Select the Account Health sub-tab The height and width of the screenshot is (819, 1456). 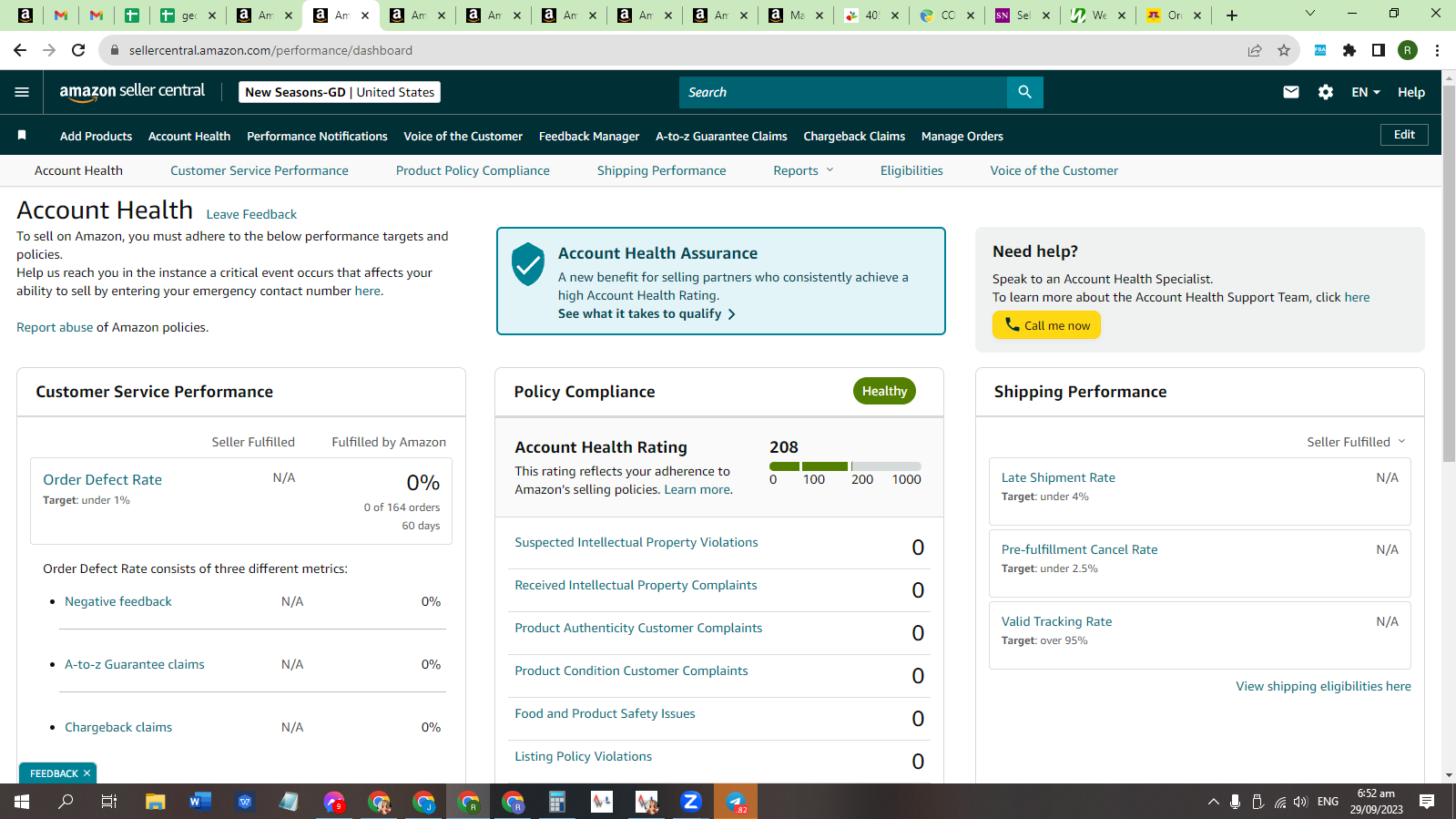tap(78, 170)
